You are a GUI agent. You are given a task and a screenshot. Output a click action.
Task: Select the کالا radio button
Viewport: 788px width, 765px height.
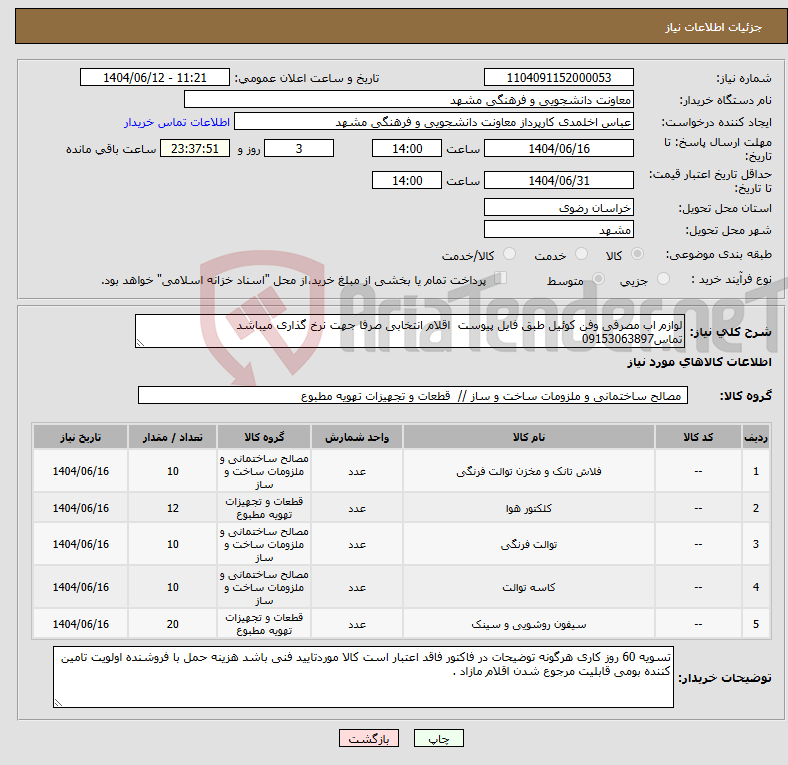tap(637, 254)
